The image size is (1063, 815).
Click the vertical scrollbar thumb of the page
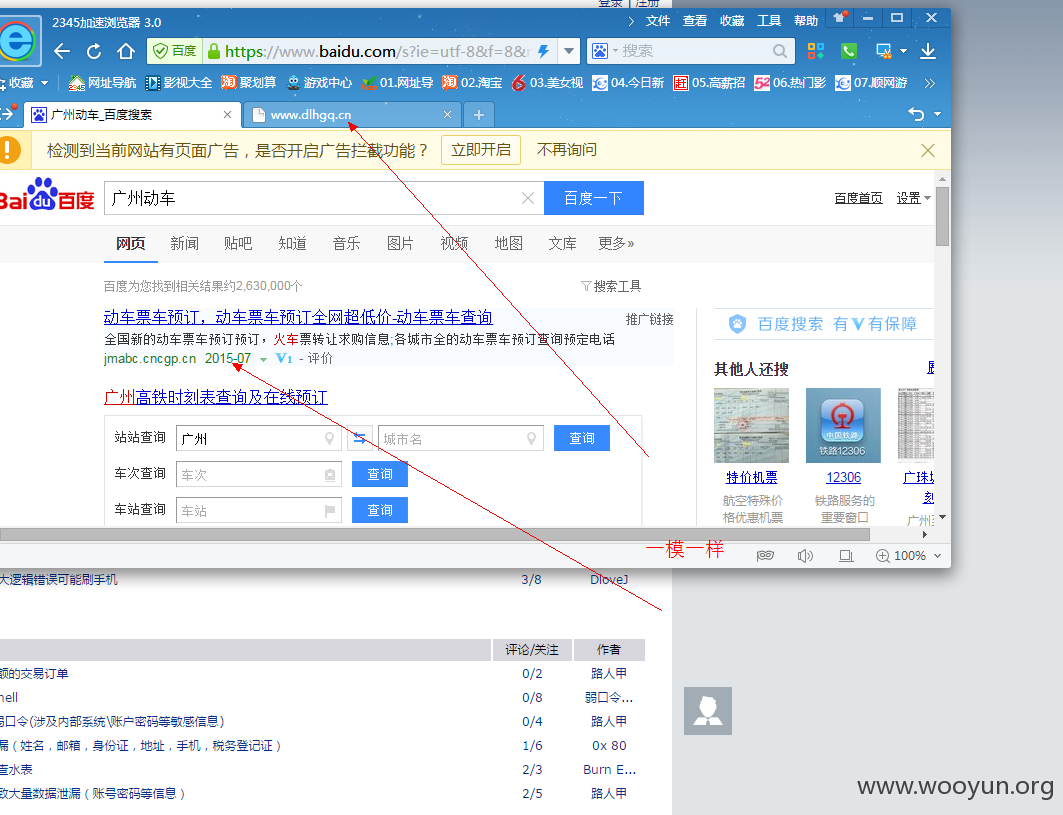942,216
